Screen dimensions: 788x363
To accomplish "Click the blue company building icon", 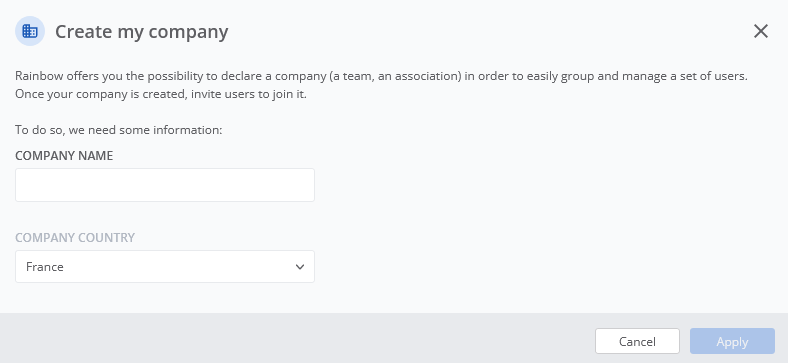I will 30,31.
